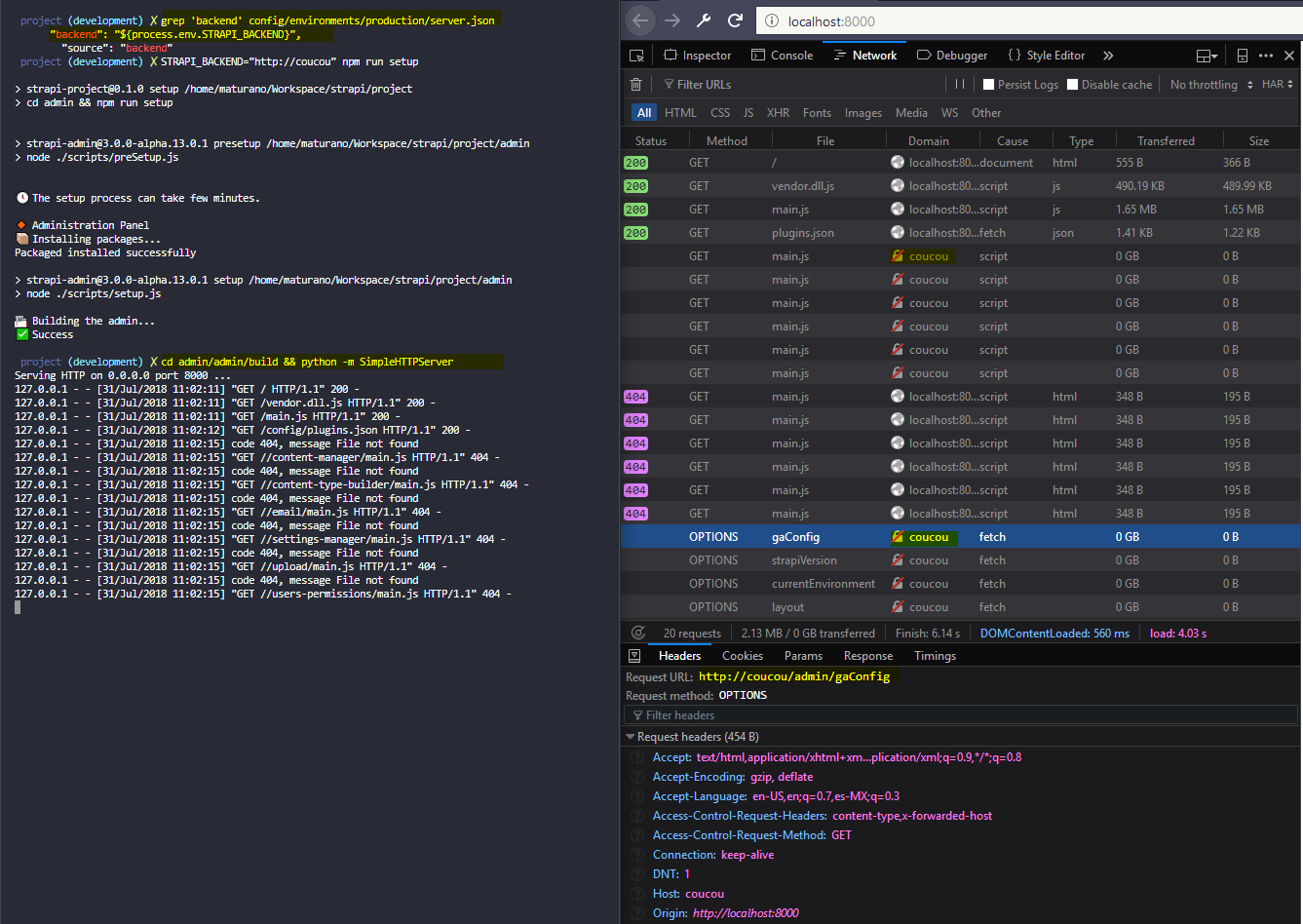
Task: Sort requests by Status column
Action: click(x=651, y=141)
